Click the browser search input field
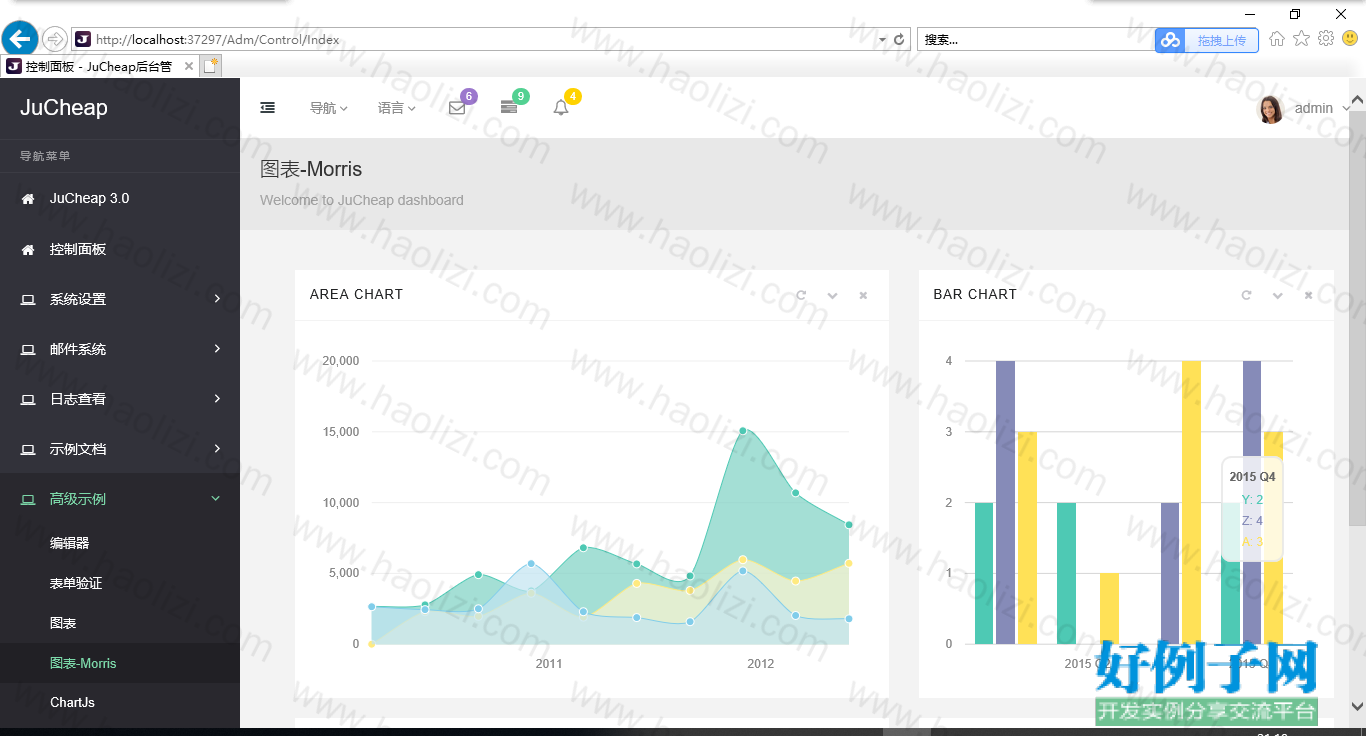This screenshot has width=1366, height=736. pos(1035,40)
